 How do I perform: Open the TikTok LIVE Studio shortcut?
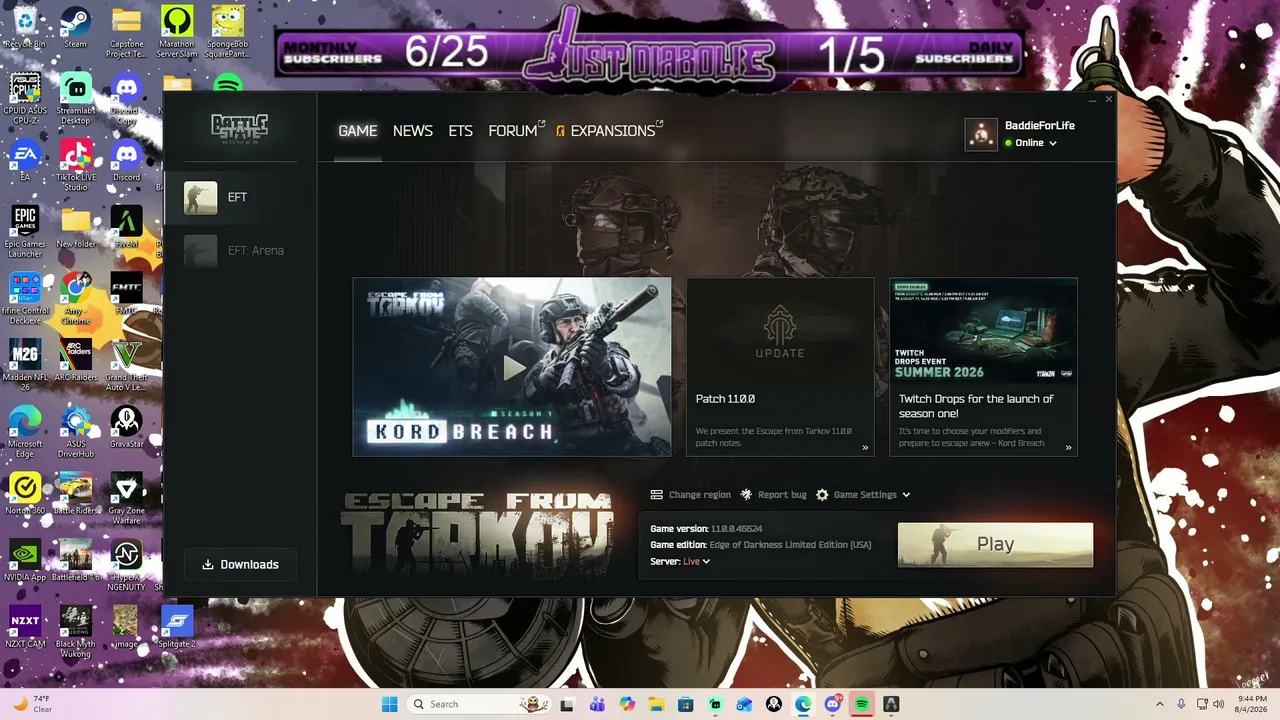tap(75, 165)
